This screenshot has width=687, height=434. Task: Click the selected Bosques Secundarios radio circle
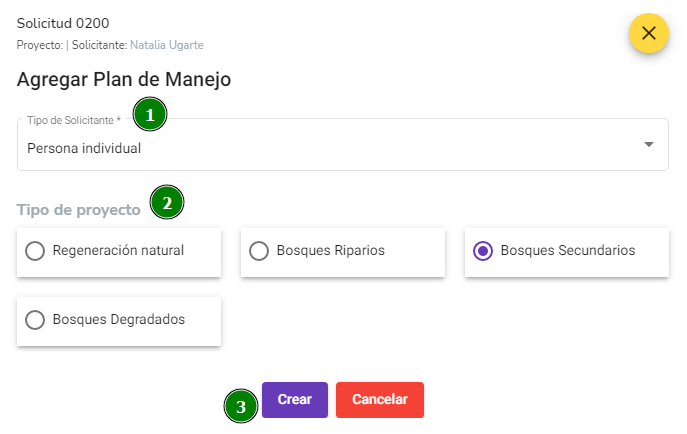pos(483,251)
